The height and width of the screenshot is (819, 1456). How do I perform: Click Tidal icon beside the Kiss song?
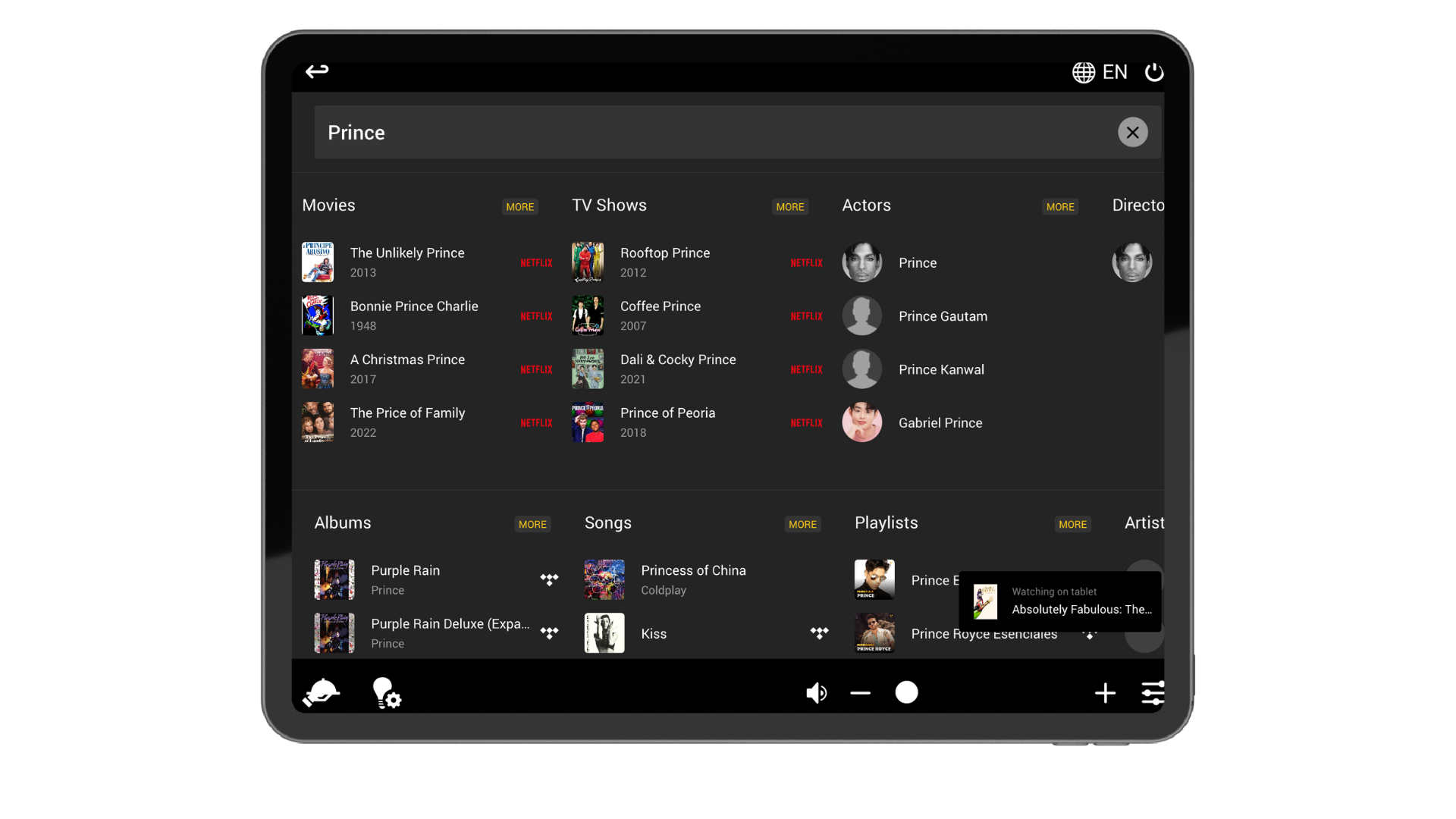pyautogui.click(x=819, y=632)
